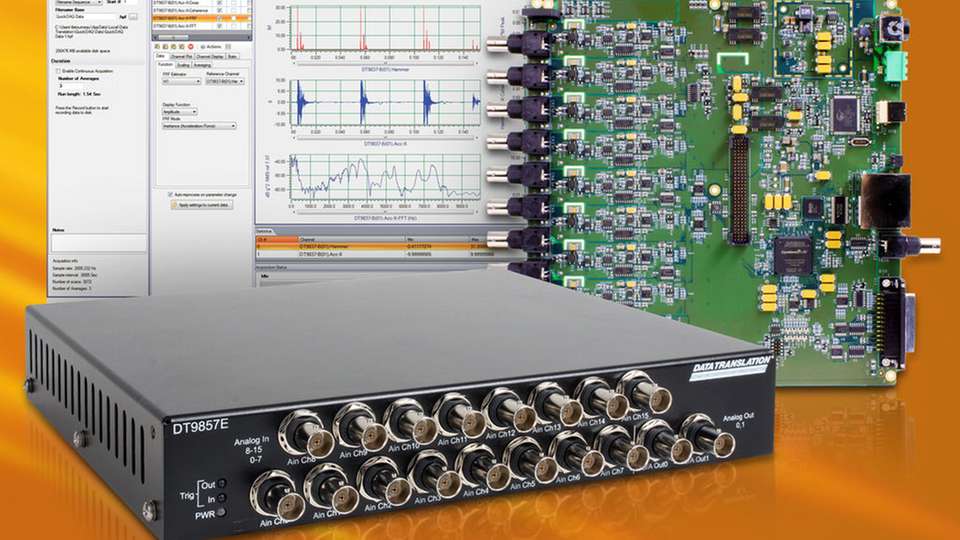The image size is (960, 540).
Task: Select the Averaging sub-tab
Action: click(202, 64)
